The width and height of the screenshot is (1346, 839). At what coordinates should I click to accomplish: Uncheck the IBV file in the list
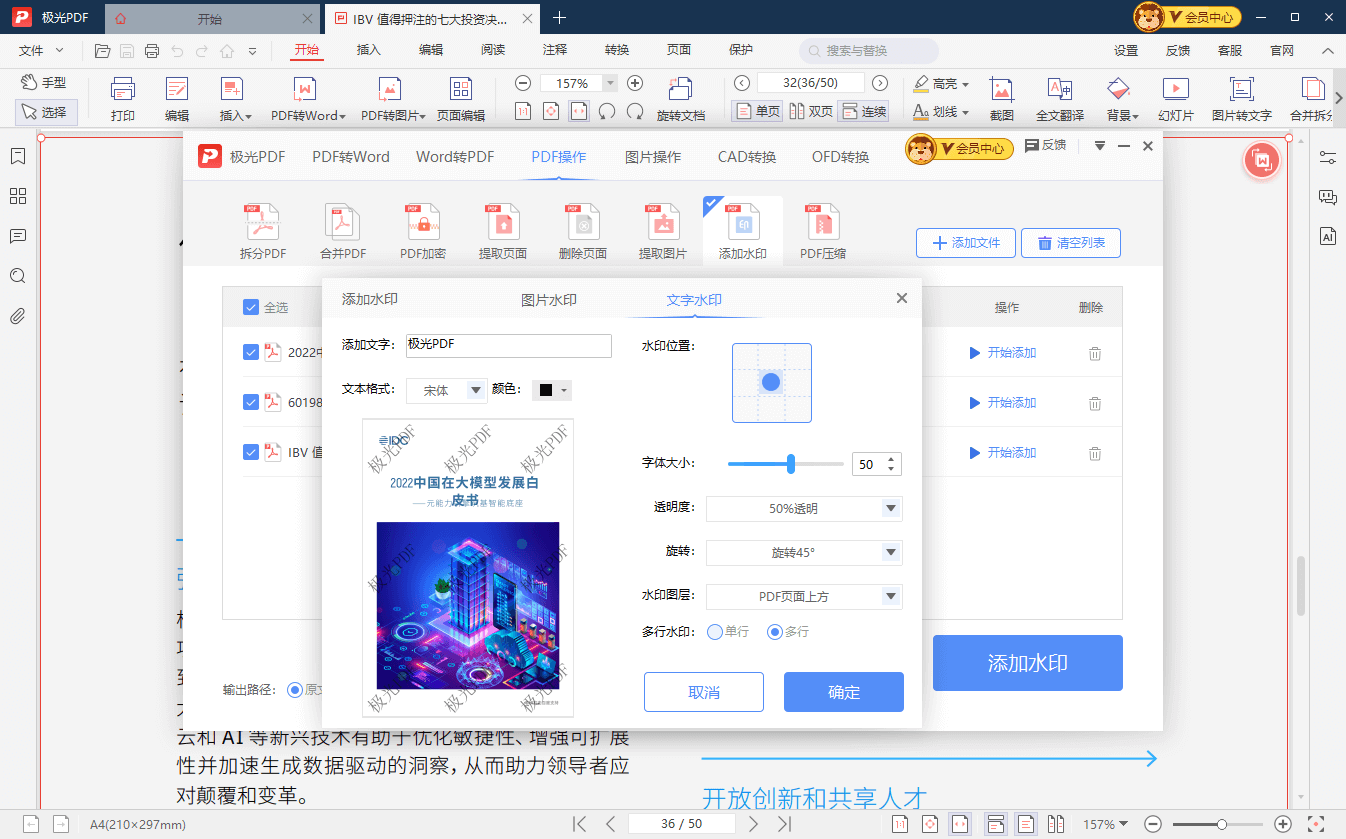[252, 452]
